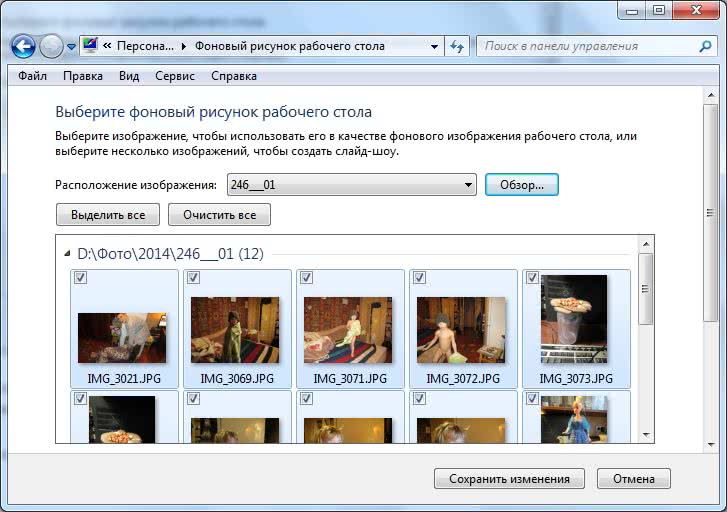727x512 pixels.
Task: Uncheck checkbox below IMG_3071.JPG in second row
Action: pyautogui.click(x=306, y=398)
